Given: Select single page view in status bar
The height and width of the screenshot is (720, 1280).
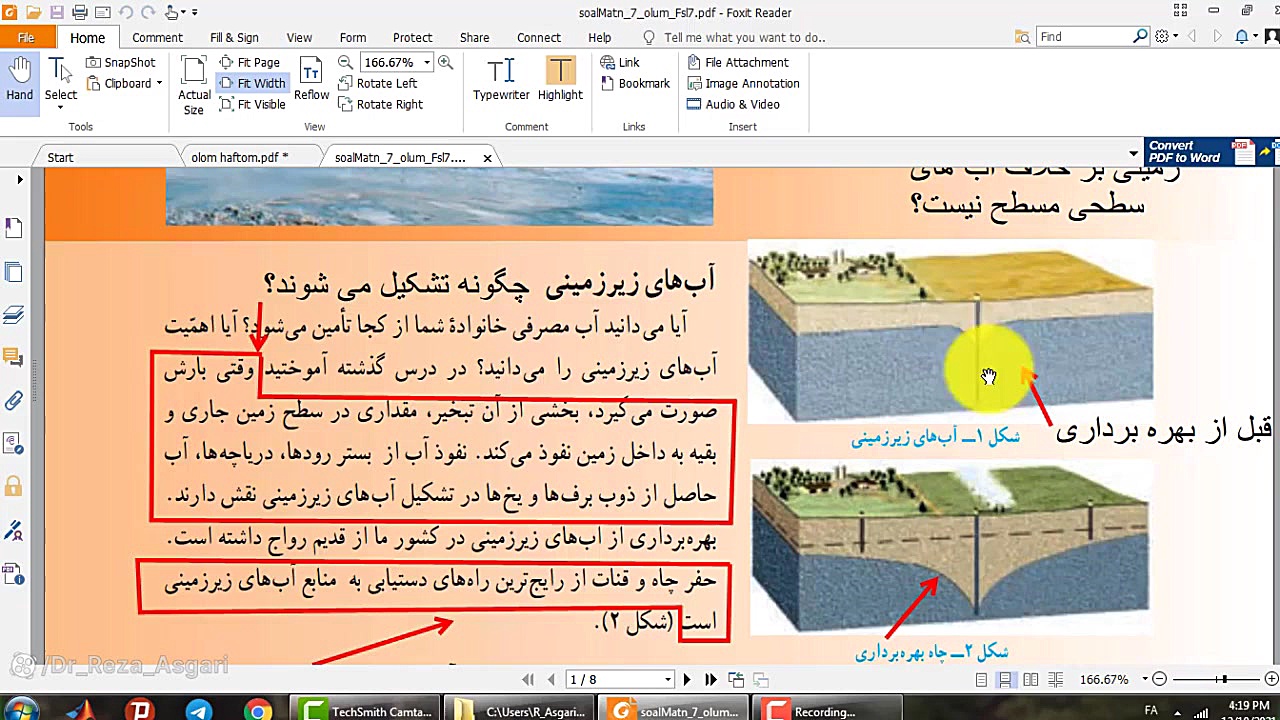Looking at the screenshot, I should [x=982, y=679].
